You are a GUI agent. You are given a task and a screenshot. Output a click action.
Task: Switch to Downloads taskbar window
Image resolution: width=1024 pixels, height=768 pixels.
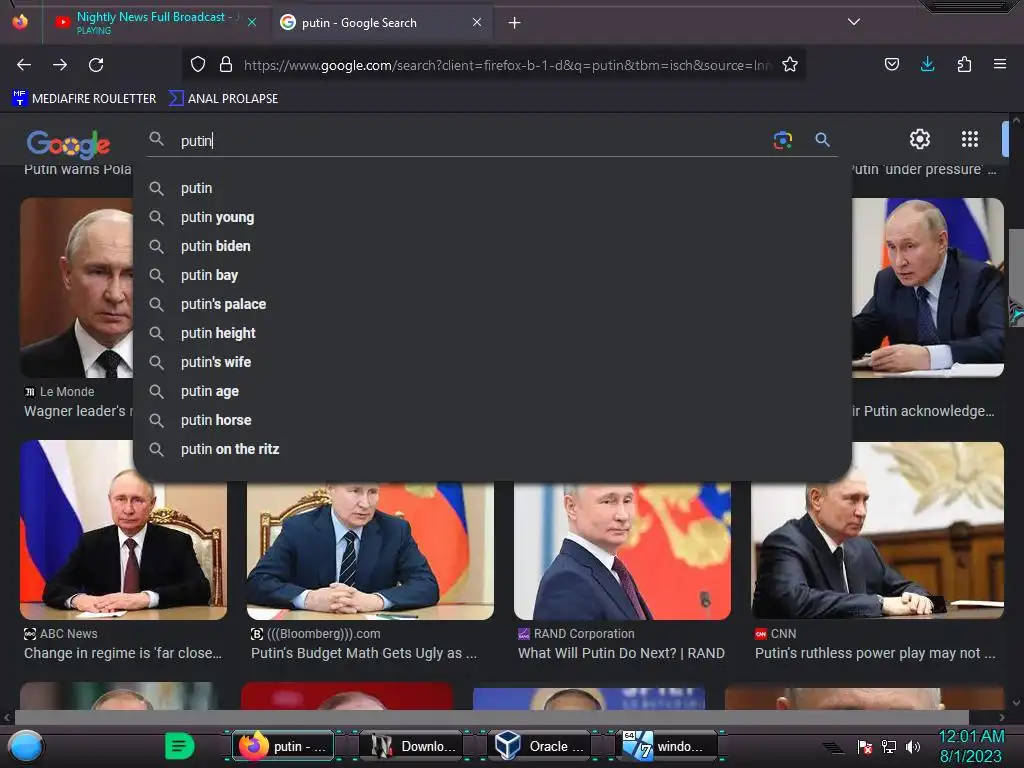[411, 746]
